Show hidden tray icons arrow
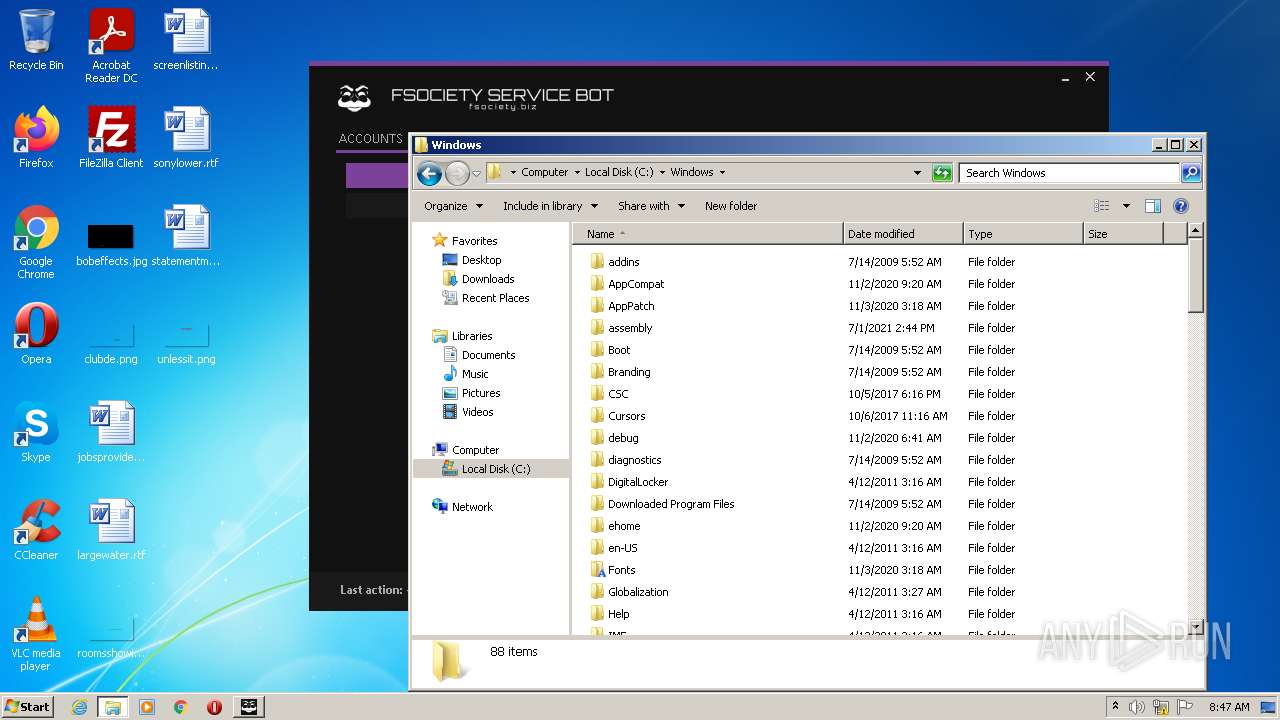This screenshot has height=720, width=1280. point(1115,707)
